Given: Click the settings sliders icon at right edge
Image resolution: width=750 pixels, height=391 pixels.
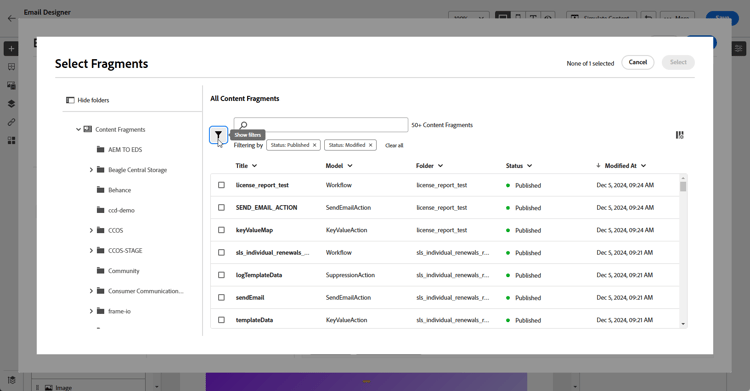Looking at the screenshot, I should coord(739,48).
